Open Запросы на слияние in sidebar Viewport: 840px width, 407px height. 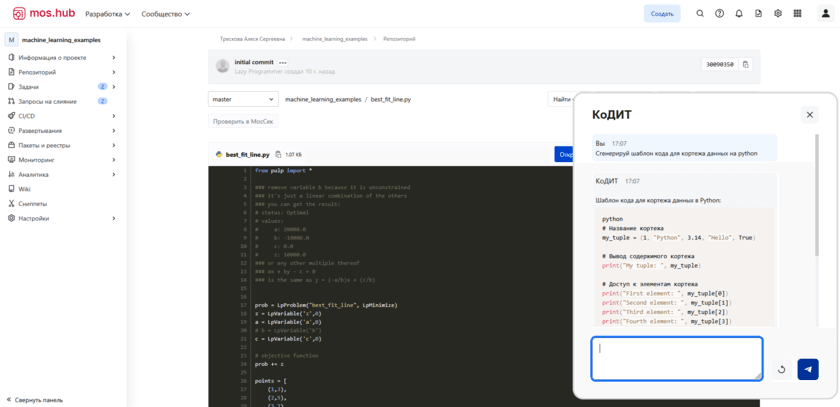48,101
